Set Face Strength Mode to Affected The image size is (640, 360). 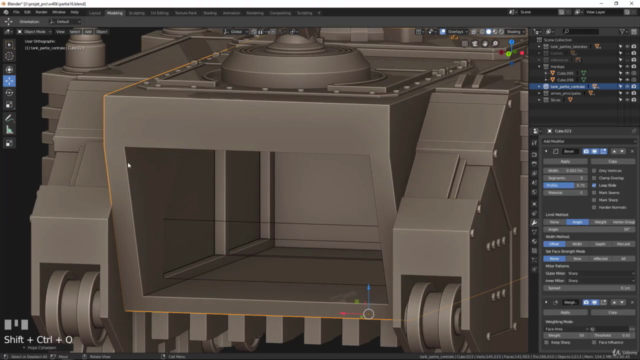pyautogui.click(x=600, y=259)
